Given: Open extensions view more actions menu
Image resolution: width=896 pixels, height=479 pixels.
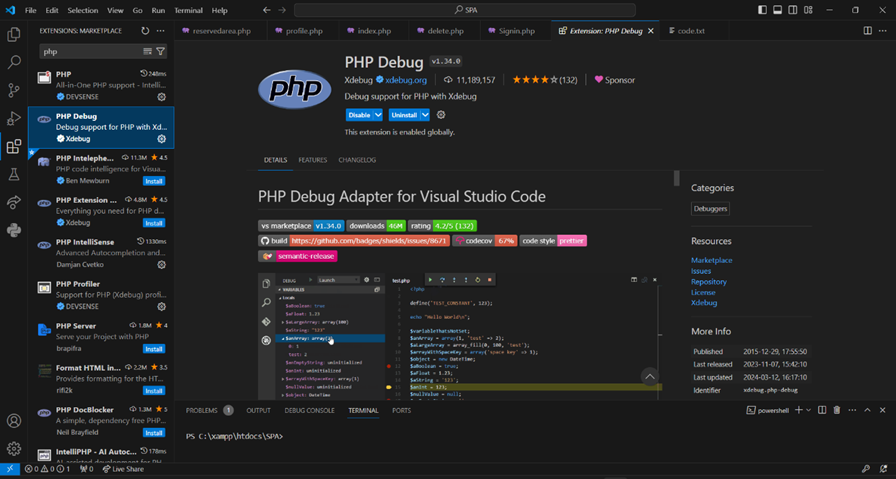Looking at the screenshot, I should [161, 31].
